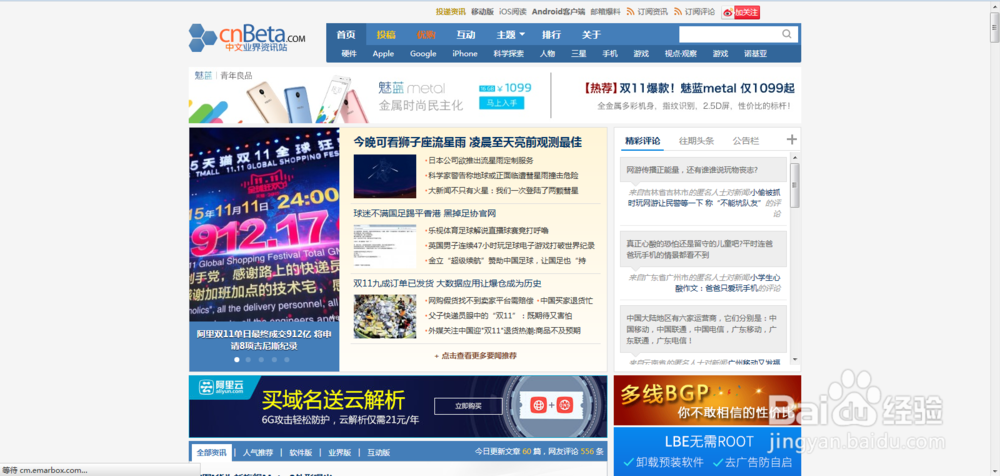Open the iPhone category link
This screenshot has width=1000, height=476.
[x=465, y=54]
